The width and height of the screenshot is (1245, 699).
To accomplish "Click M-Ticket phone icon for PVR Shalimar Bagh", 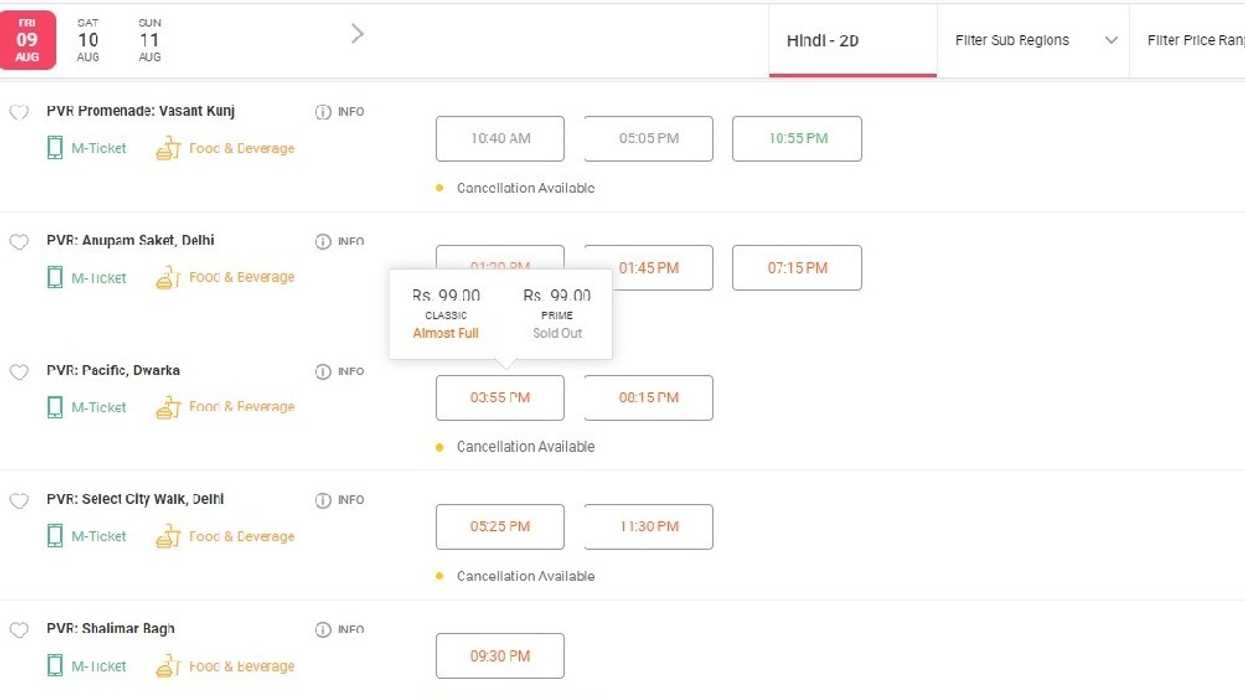I will pyautogui.click(x=55, y=666).
